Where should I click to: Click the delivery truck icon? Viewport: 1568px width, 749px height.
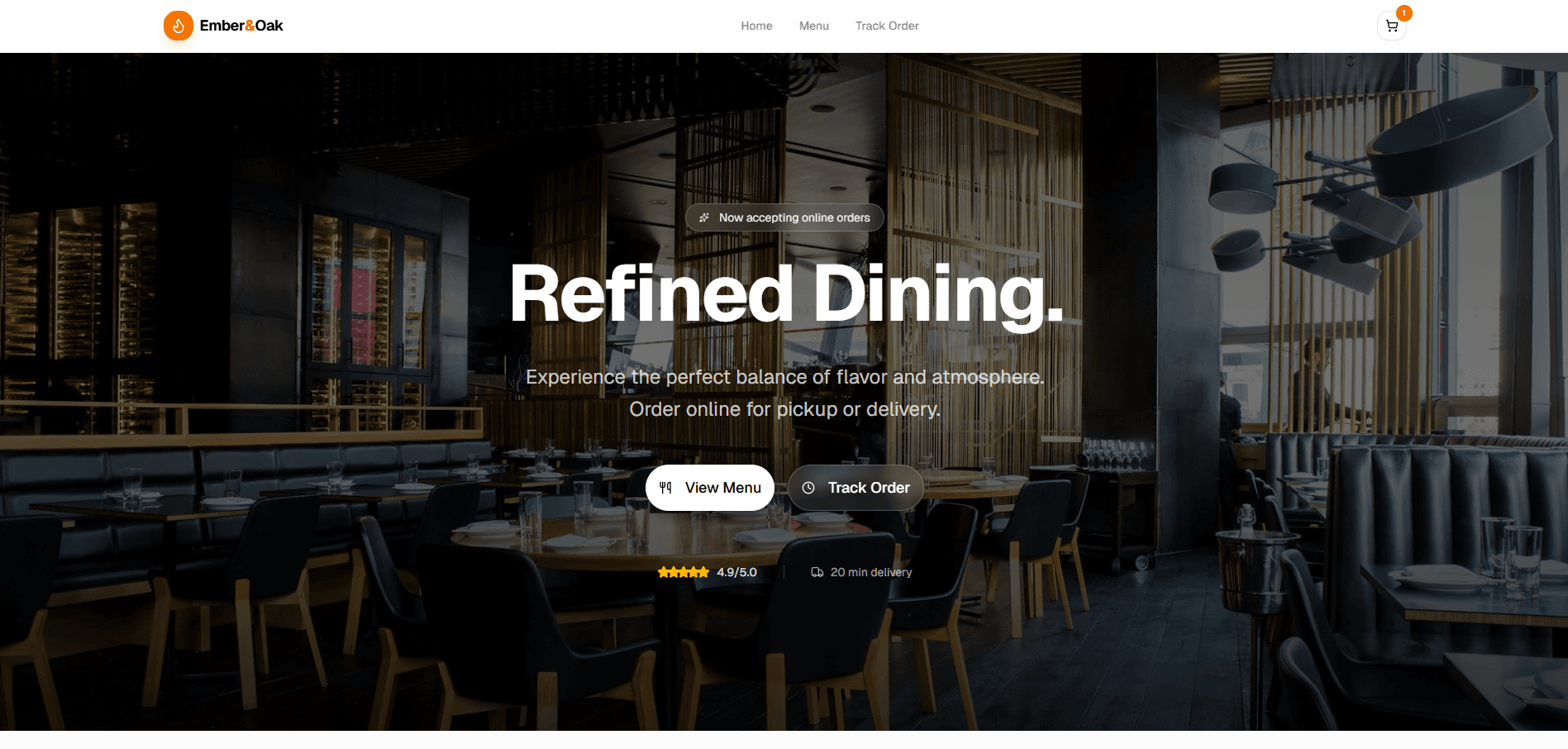point(817,572)
